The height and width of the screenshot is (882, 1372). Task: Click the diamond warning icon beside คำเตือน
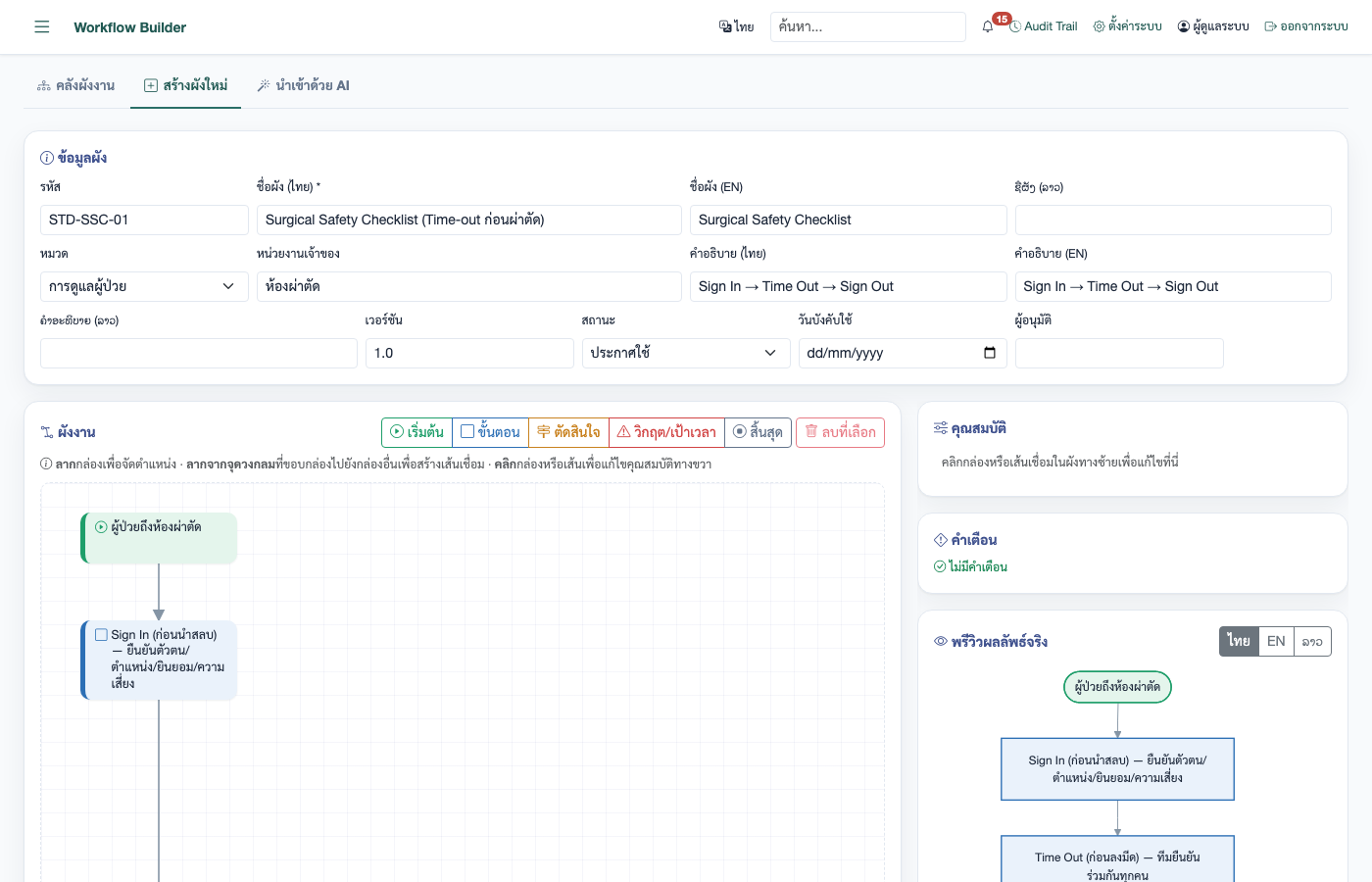(941, 540)
